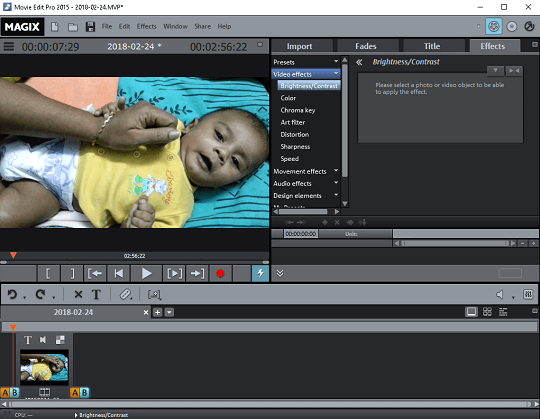The width and height of the screenshot is (540, 419).
Task: Toggle the lightning preview rendering button
Action: click(x=260, y=273)
